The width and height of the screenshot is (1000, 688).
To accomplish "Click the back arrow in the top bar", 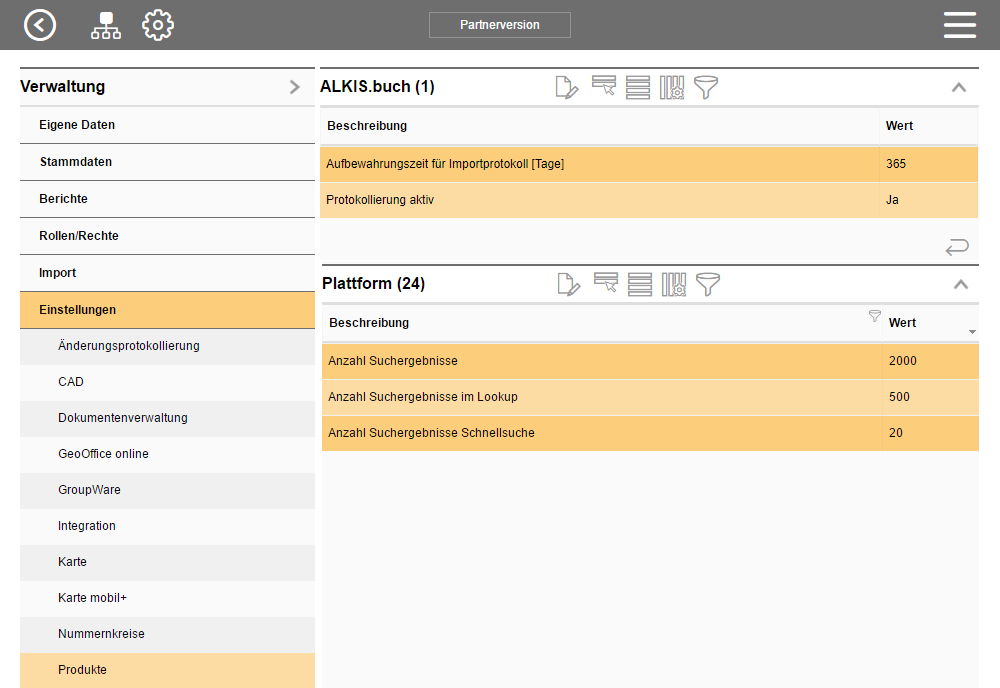I will click(x=40, y=25).
